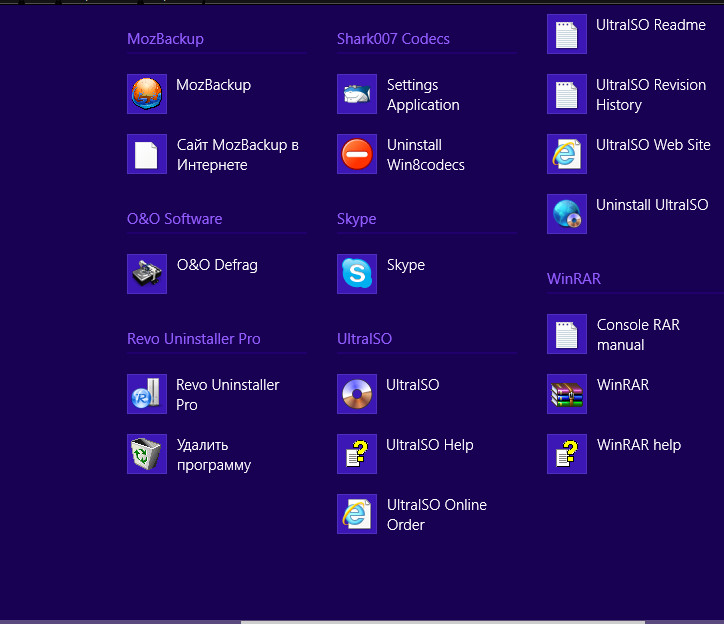The image size is (724, 624).
Task: Select the Revo Uninstaller Pro group header
Action: 193,339
